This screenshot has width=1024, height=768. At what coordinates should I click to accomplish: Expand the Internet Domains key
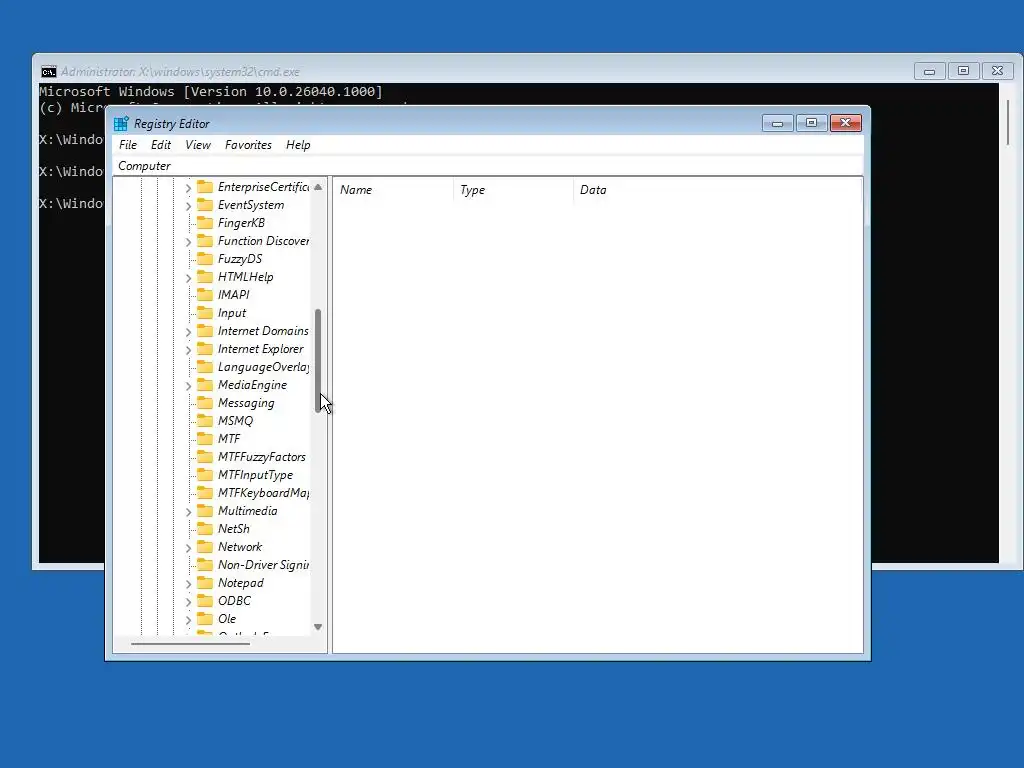click(188, 332)
